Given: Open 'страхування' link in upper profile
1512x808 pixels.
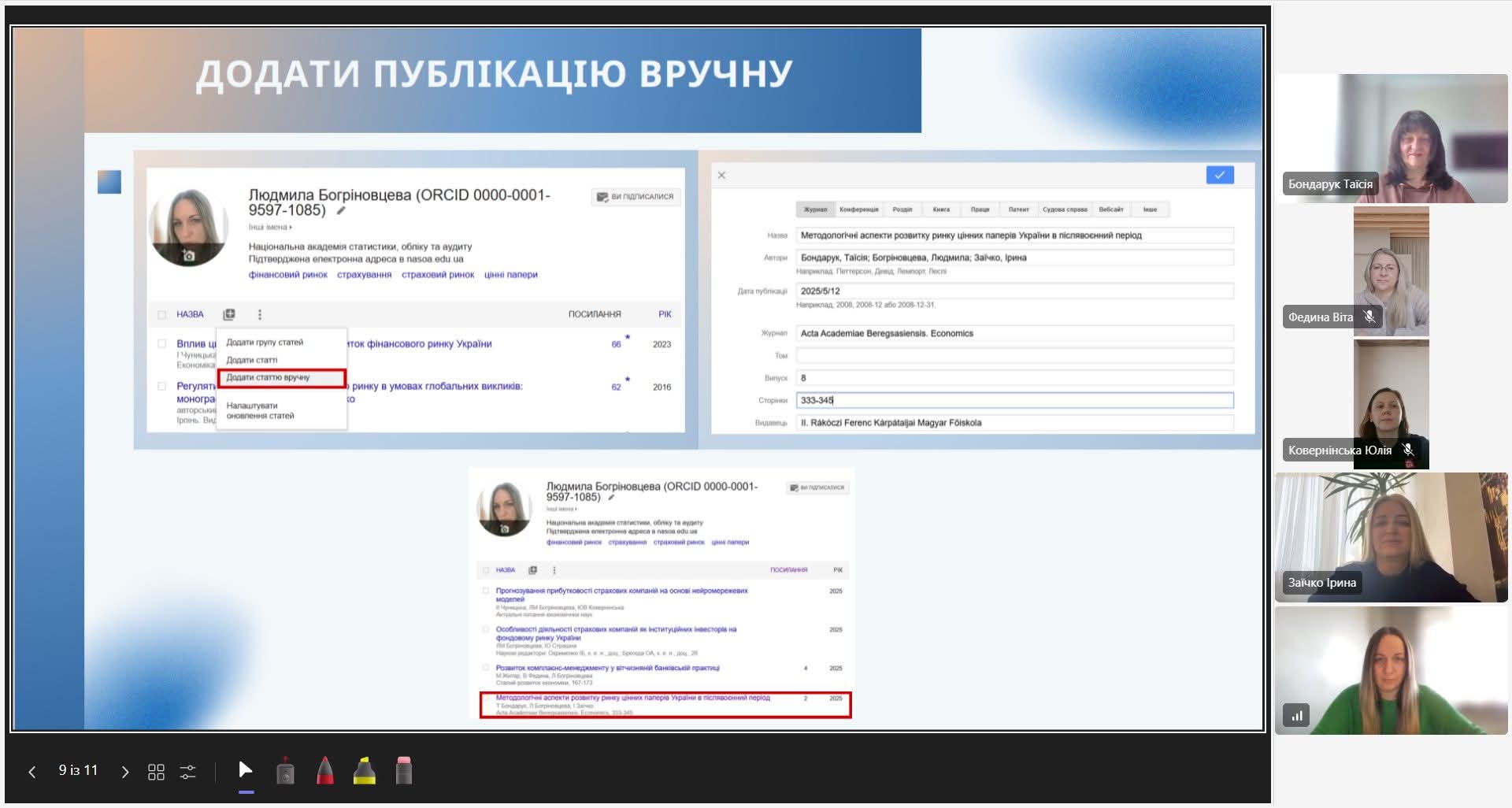Looking at the screenshot, I should pos(364,275).
